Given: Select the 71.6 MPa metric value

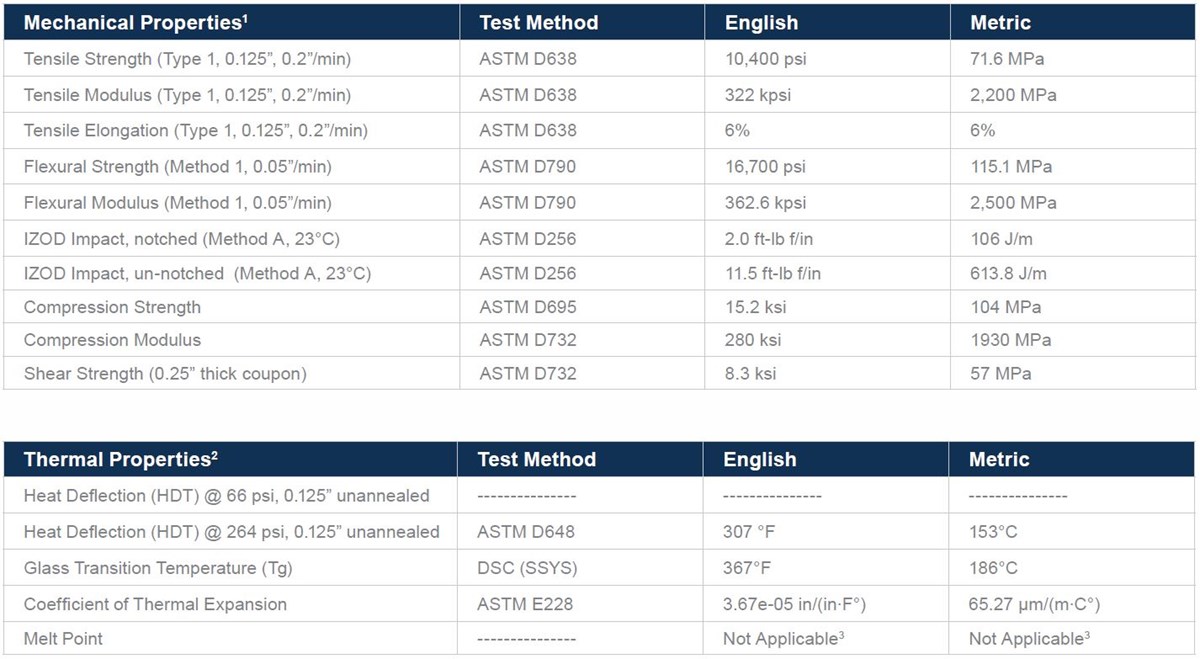Looking at the screenshot, I should (1007, 59).
